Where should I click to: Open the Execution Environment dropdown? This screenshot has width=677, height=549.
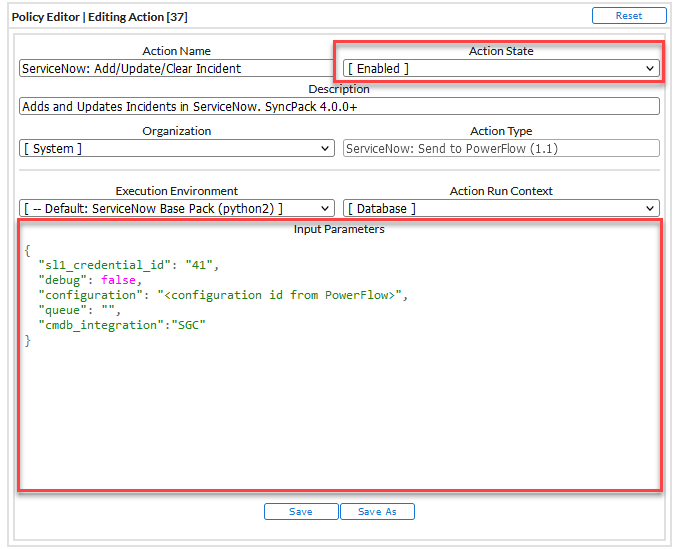(177, 208)
